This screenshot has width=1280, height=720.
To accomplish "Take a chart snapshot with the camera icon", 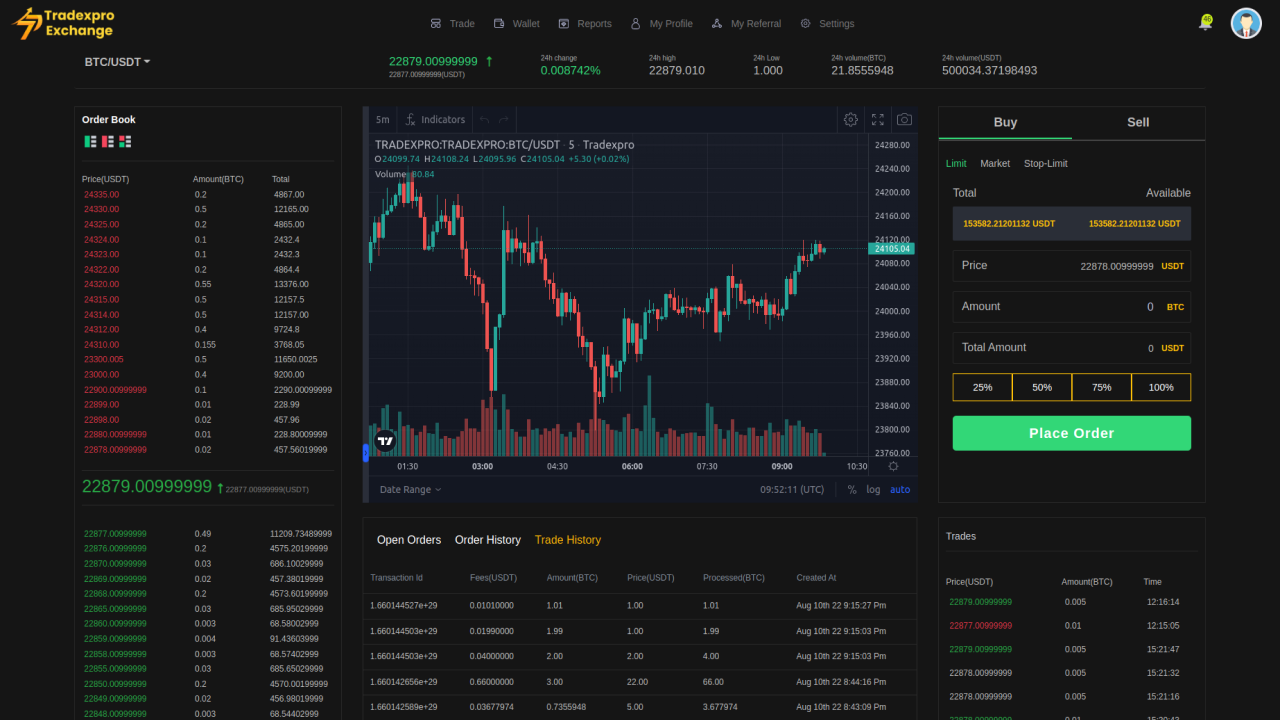I will click(x=904, y=120).
